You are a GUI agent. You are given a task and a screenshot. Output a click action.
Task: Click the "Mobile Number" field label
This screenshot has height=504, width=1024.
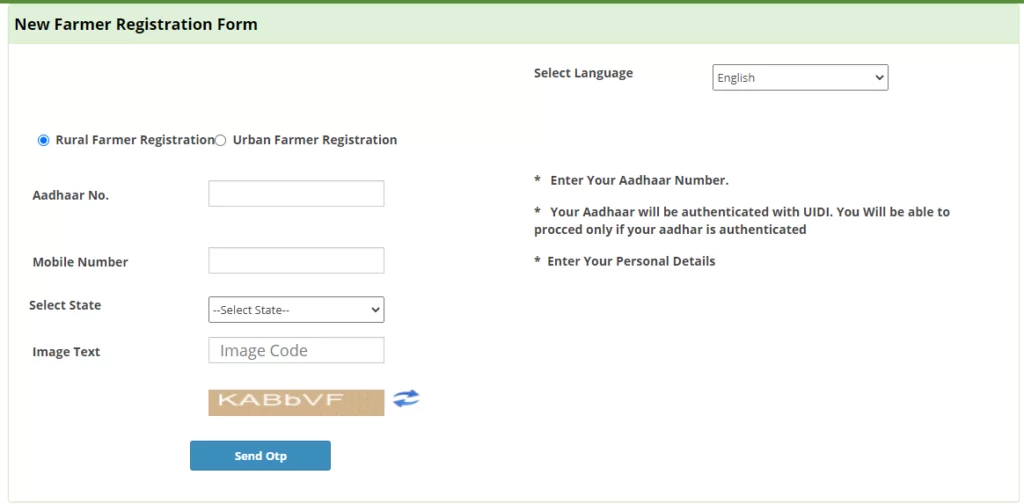point(80,262)
